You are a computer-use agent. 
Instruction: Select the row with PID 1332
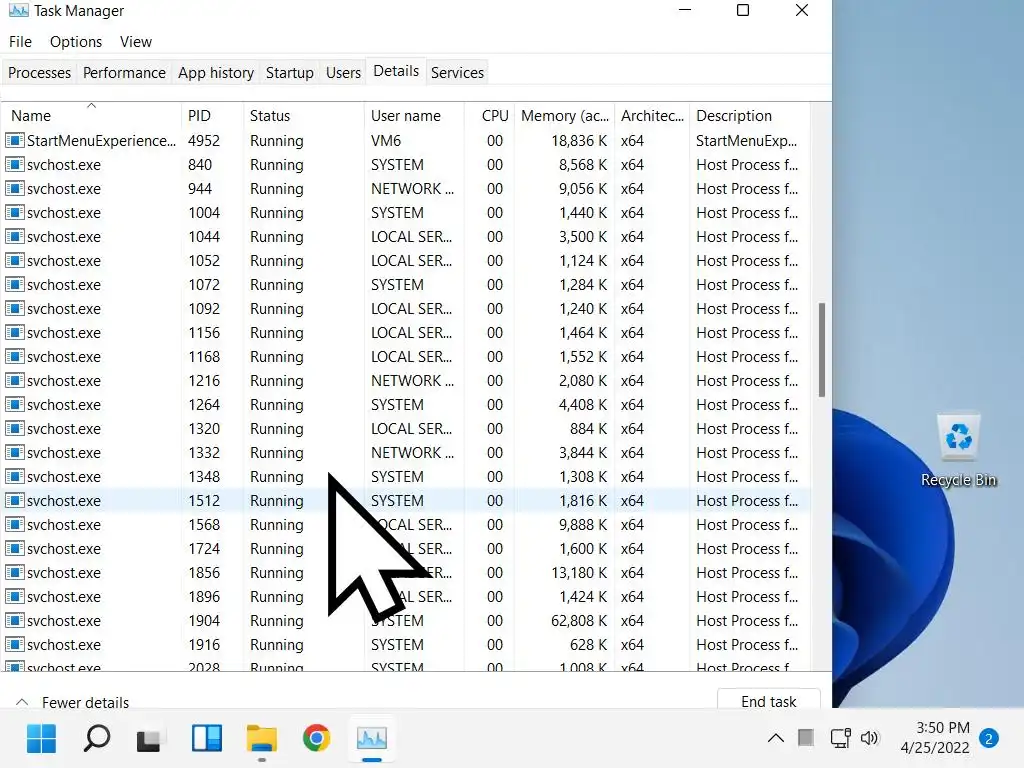(x=405, y=453)
